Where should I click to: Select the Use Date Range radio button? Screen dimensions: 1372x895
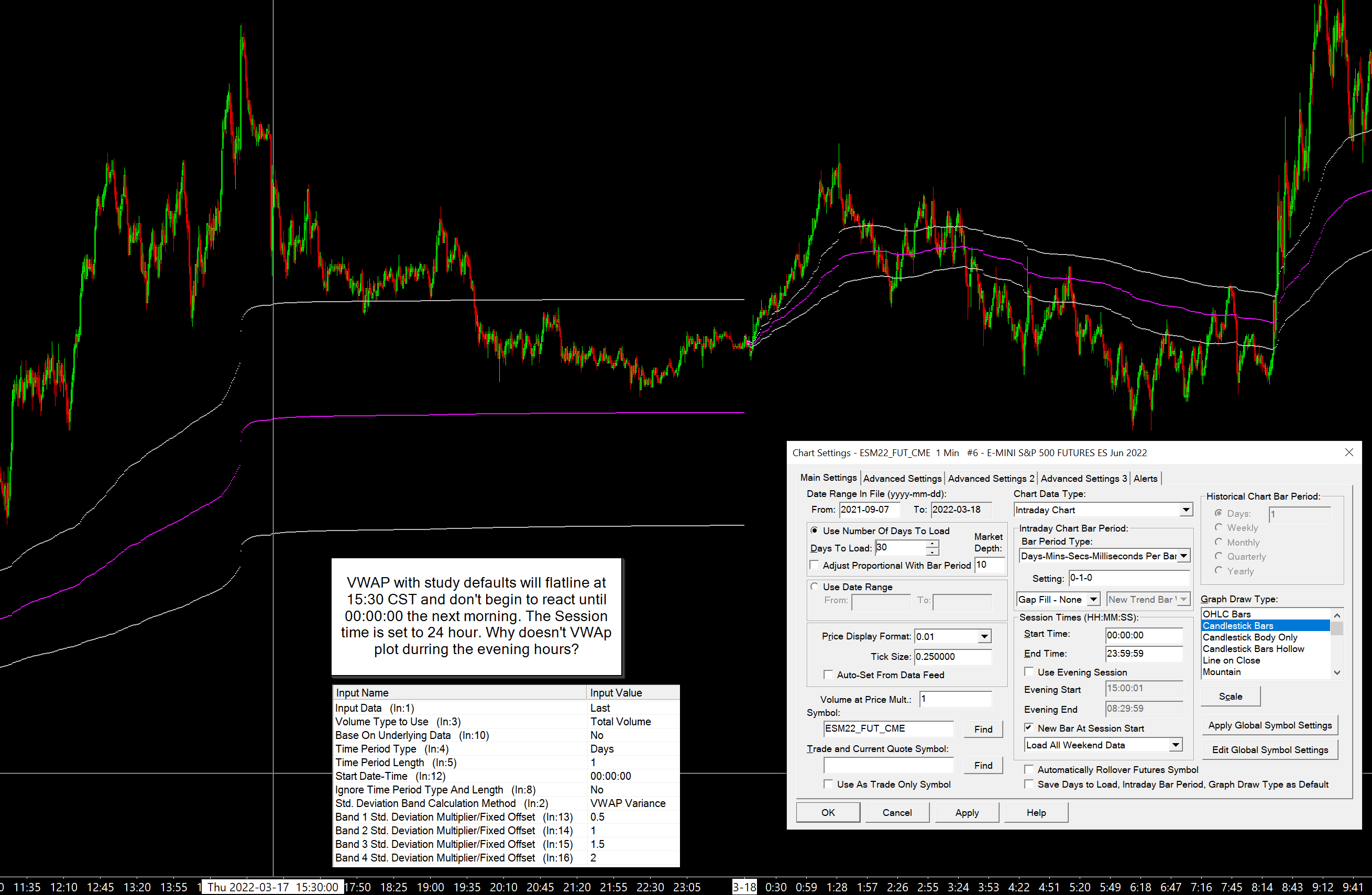coord(814,587)
